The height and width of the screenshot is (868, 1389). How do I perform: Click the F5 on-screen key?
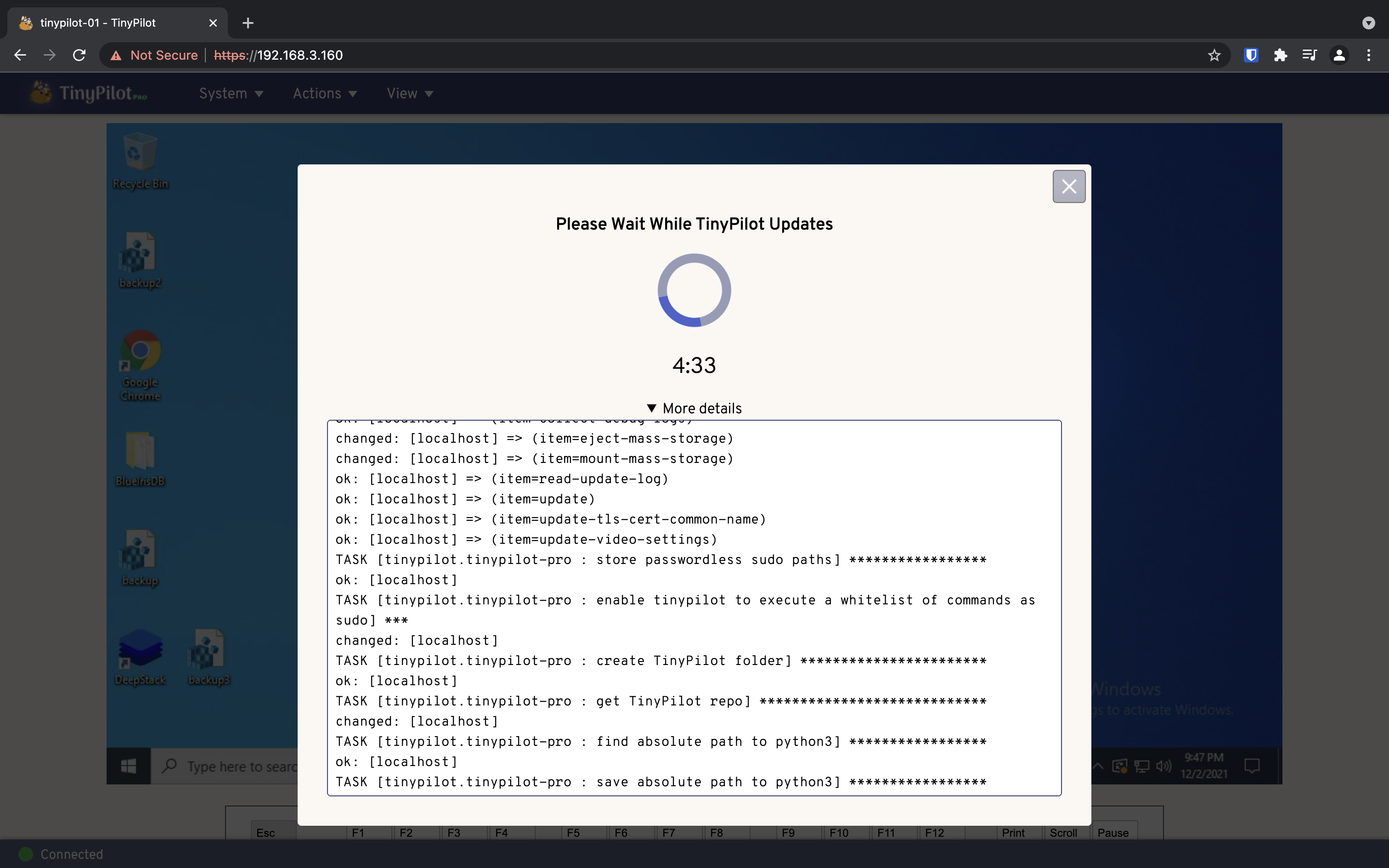(x=584, y=832)
